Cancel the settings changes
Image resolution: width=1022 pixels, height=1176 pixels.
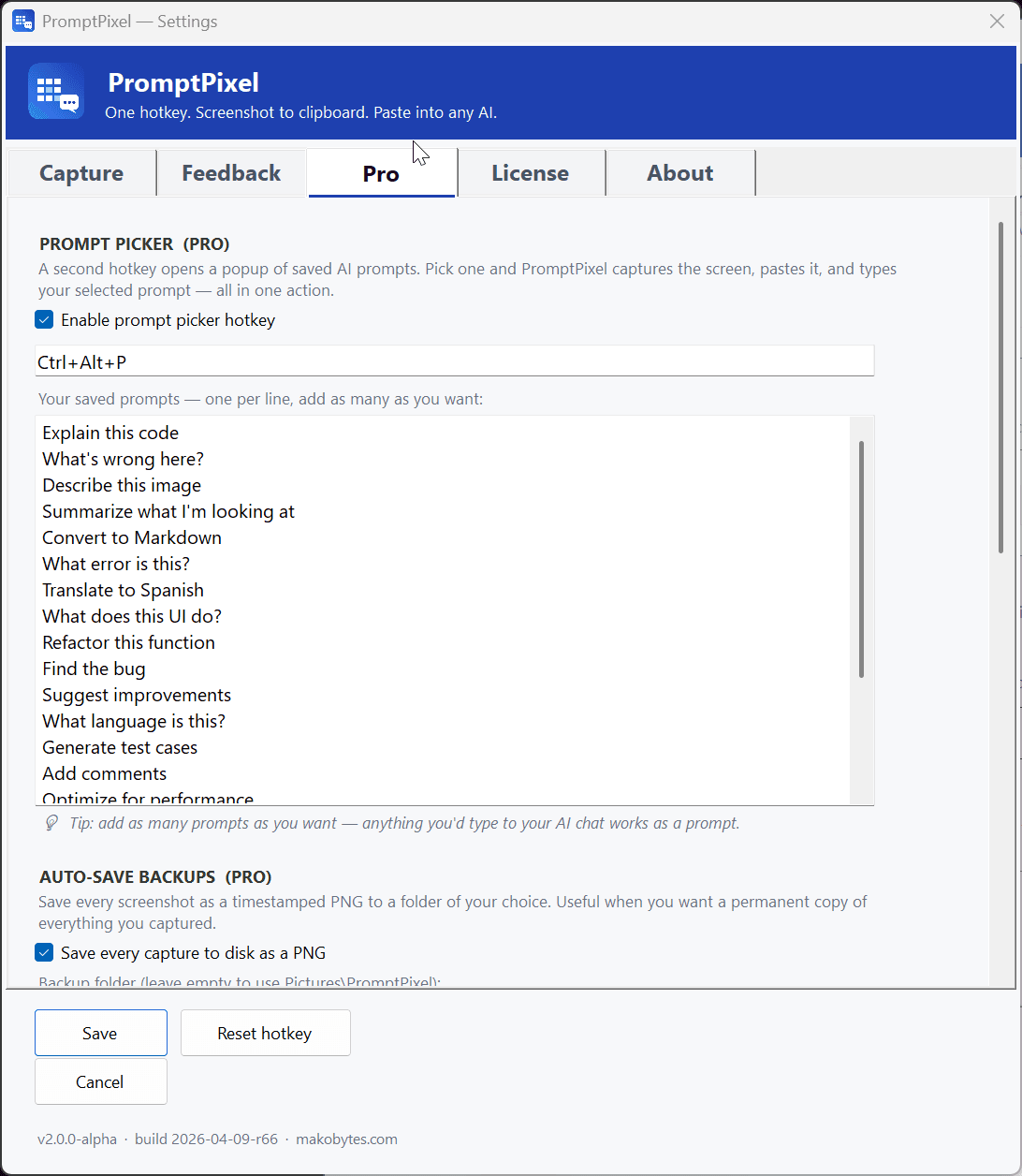click(x=100, y=1081)
